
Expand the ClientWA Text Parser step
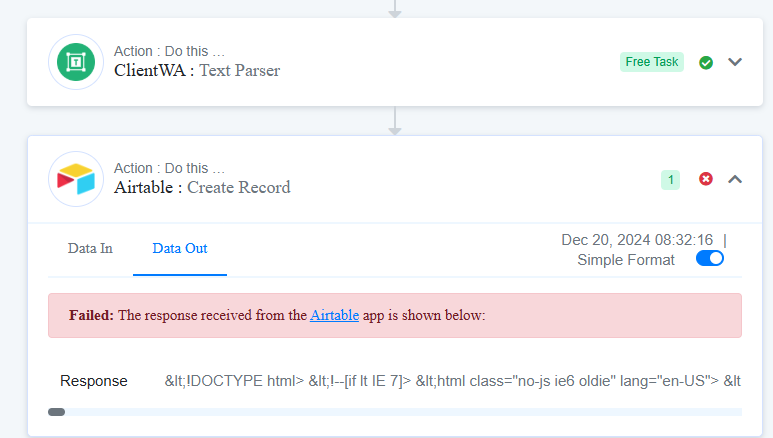(x=735, y=62)
